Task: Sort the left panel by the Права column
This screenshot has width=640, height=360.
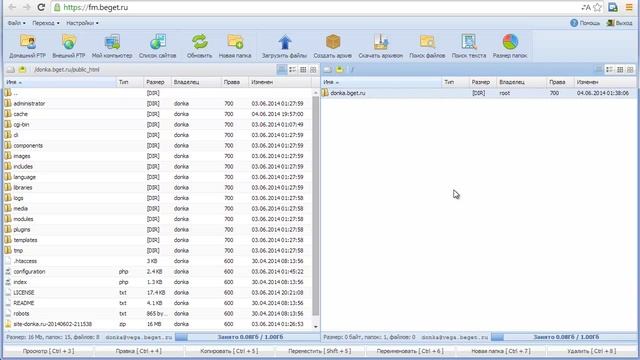Action: coord(235,82)
